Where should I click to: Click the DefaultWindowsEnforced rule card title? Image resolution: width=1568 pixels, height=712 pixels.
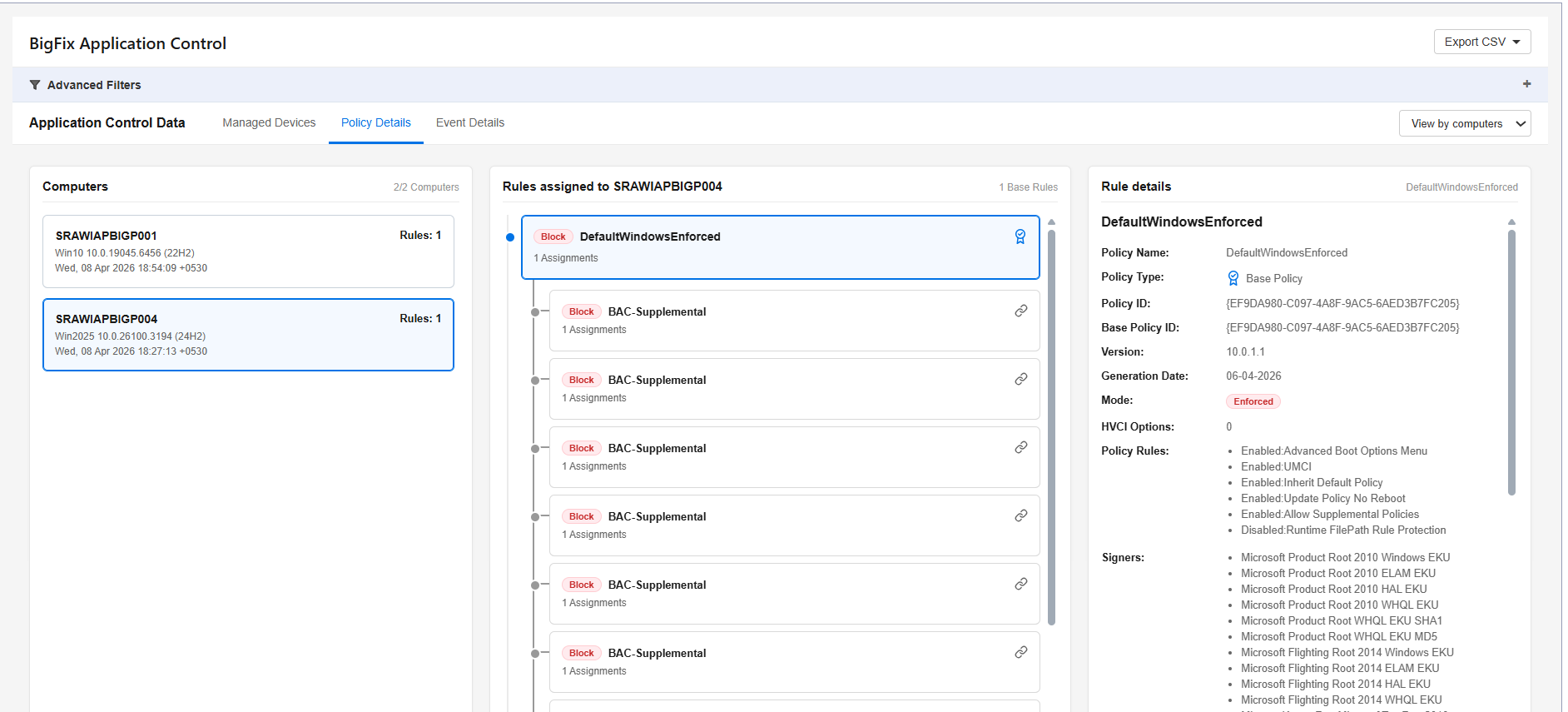[x=650, y=237]
